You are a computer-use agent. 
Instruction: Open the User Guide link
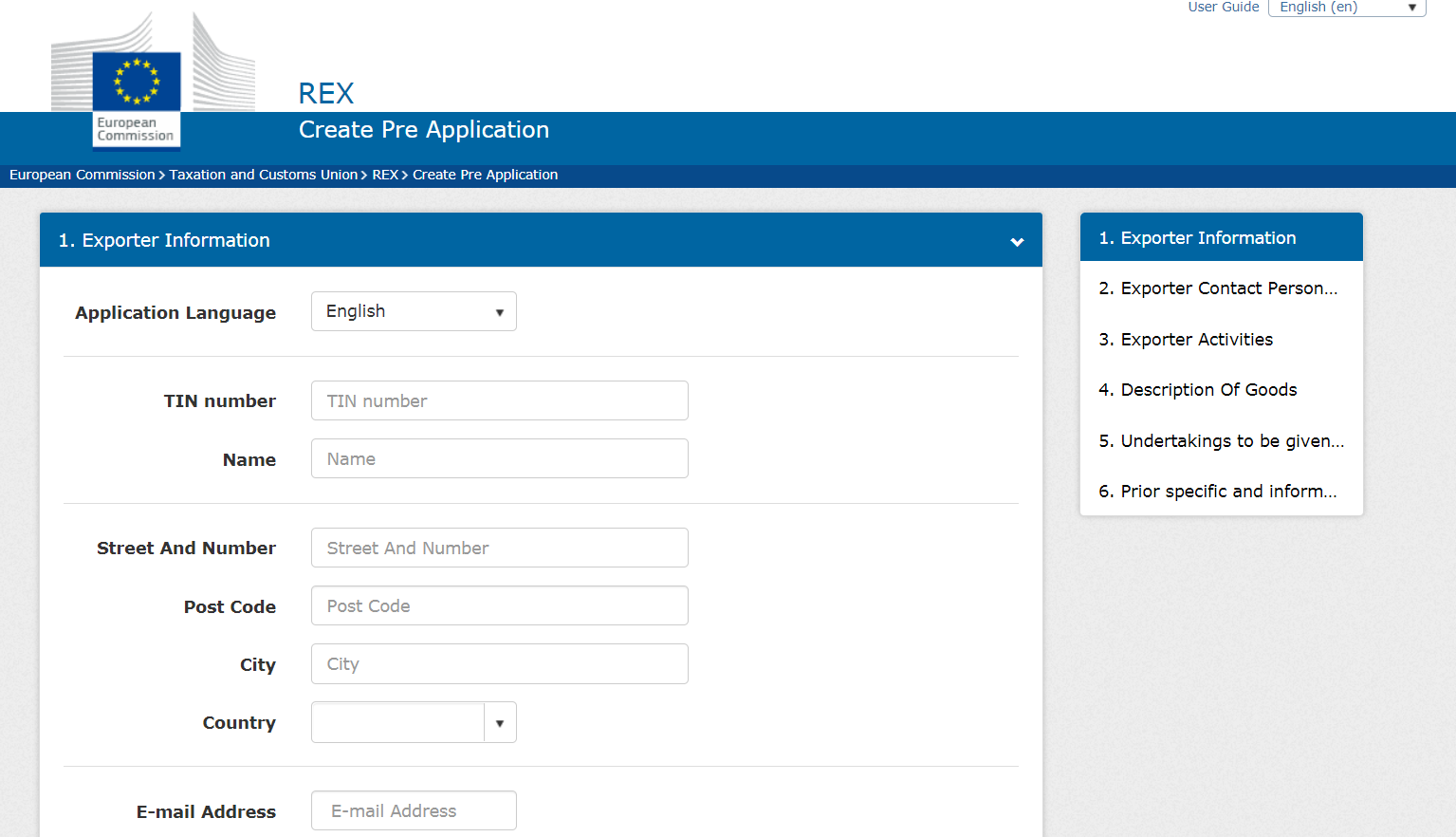(1223, 8)
